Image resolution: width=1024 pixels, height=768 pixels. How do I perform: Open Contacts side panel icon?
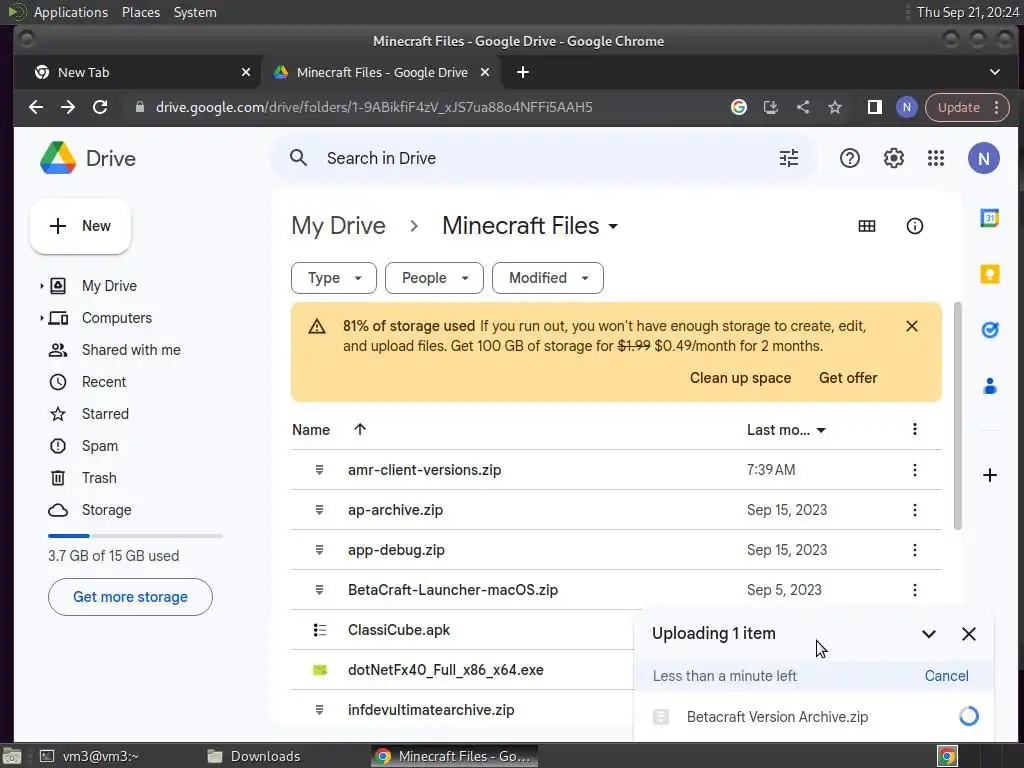989,386
